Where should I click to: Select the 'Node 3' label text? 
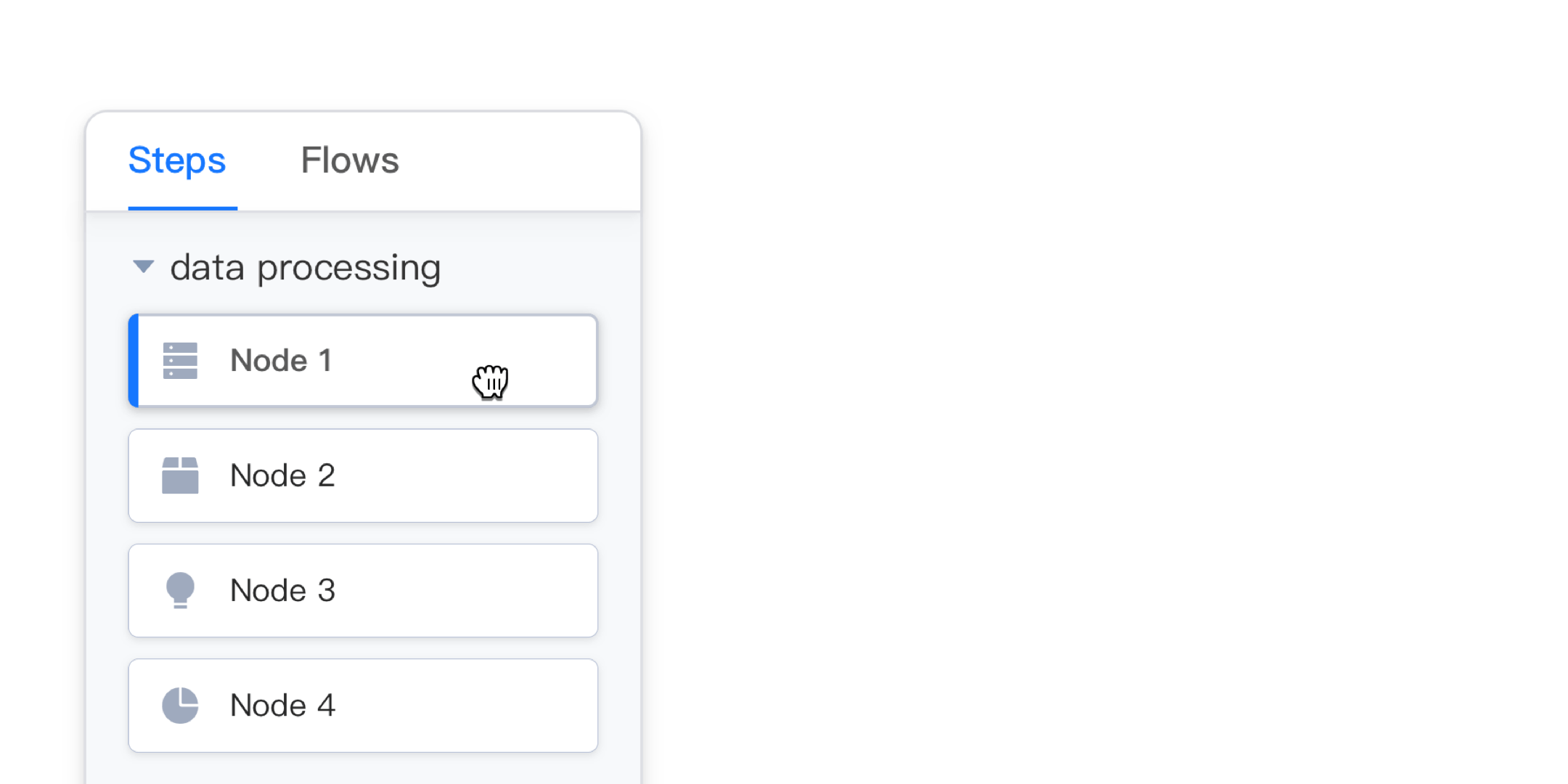282,590
